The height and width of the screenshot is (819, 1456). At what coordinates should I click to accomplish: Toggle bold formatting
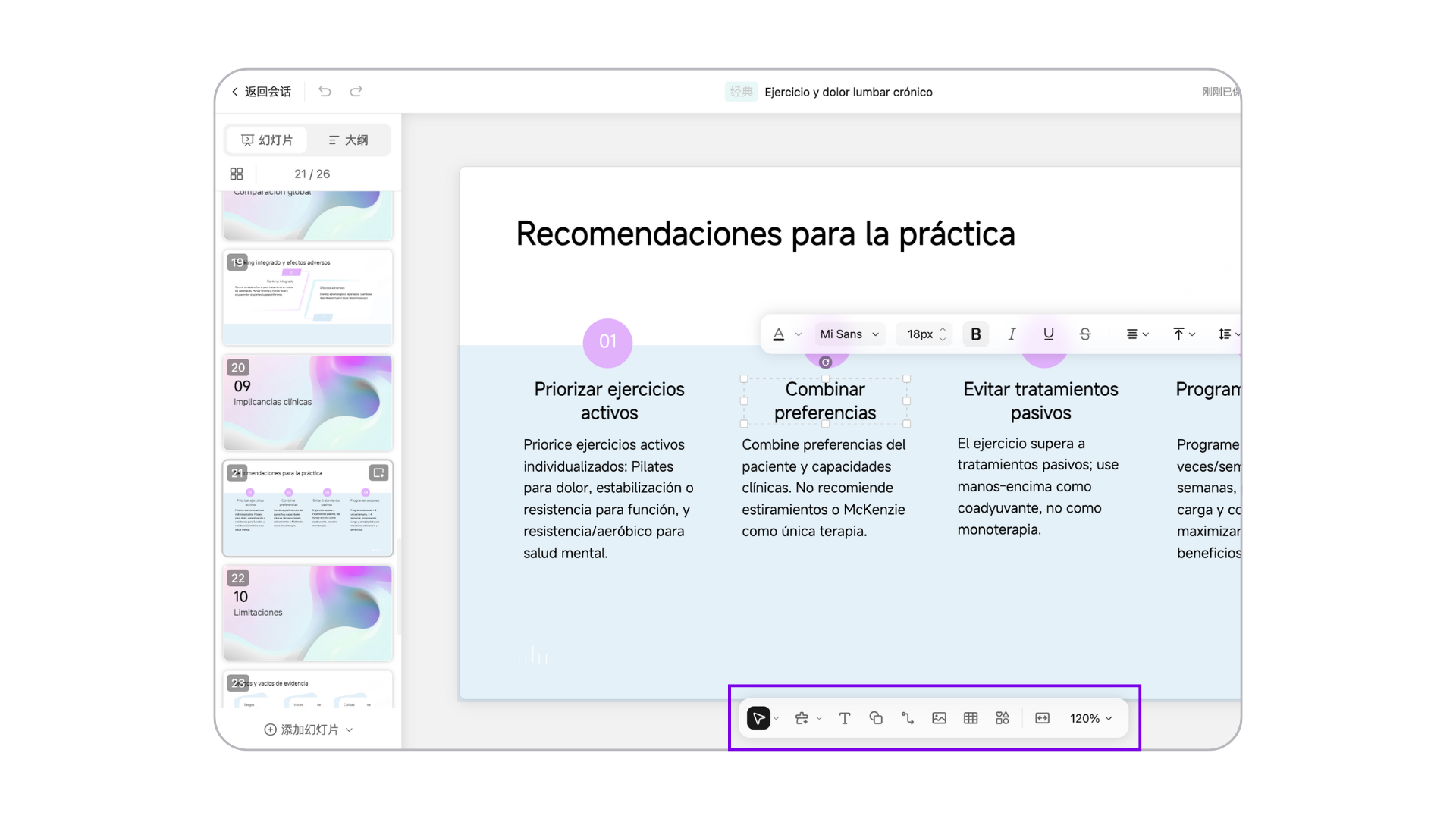[x=976, y=334]
